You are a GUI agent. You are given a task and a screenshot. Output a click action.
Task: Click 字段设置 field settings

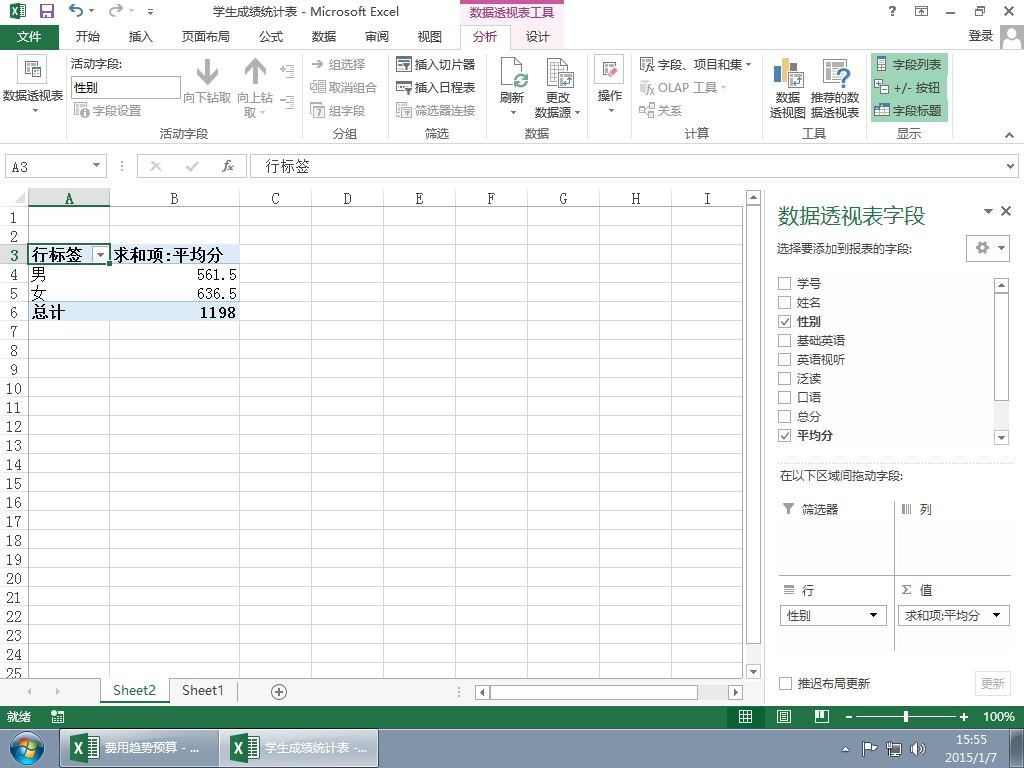pyautogui.click(x=108, y=110)
